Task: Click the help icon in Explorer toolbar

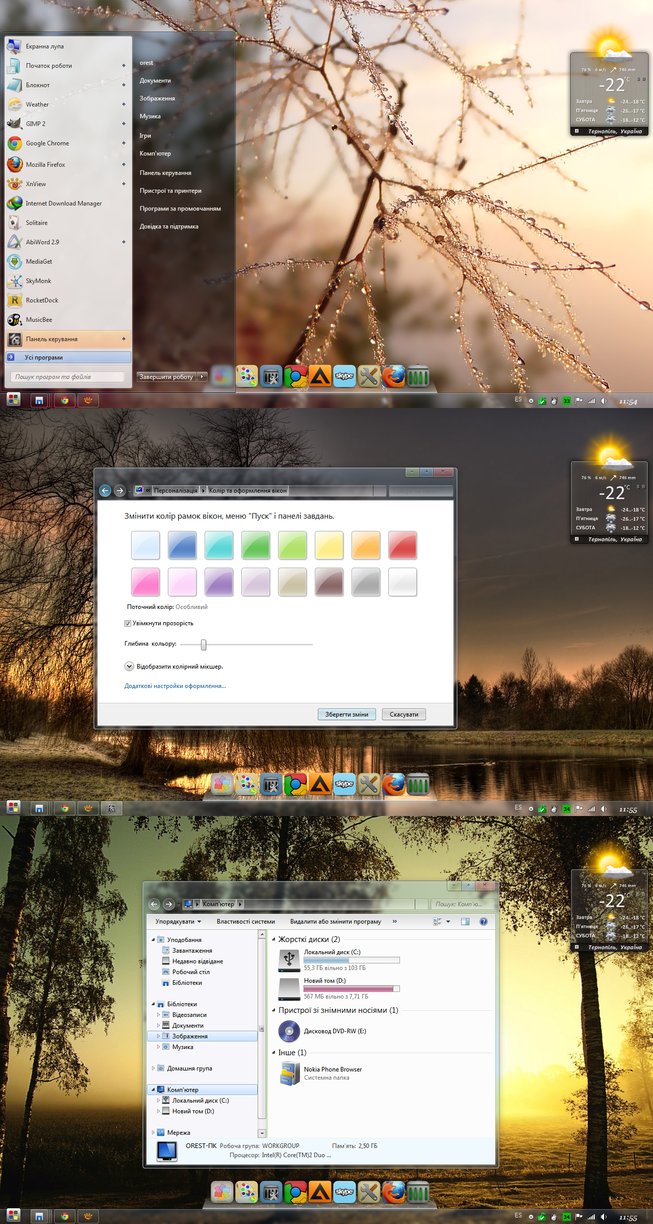Action: 483,921
